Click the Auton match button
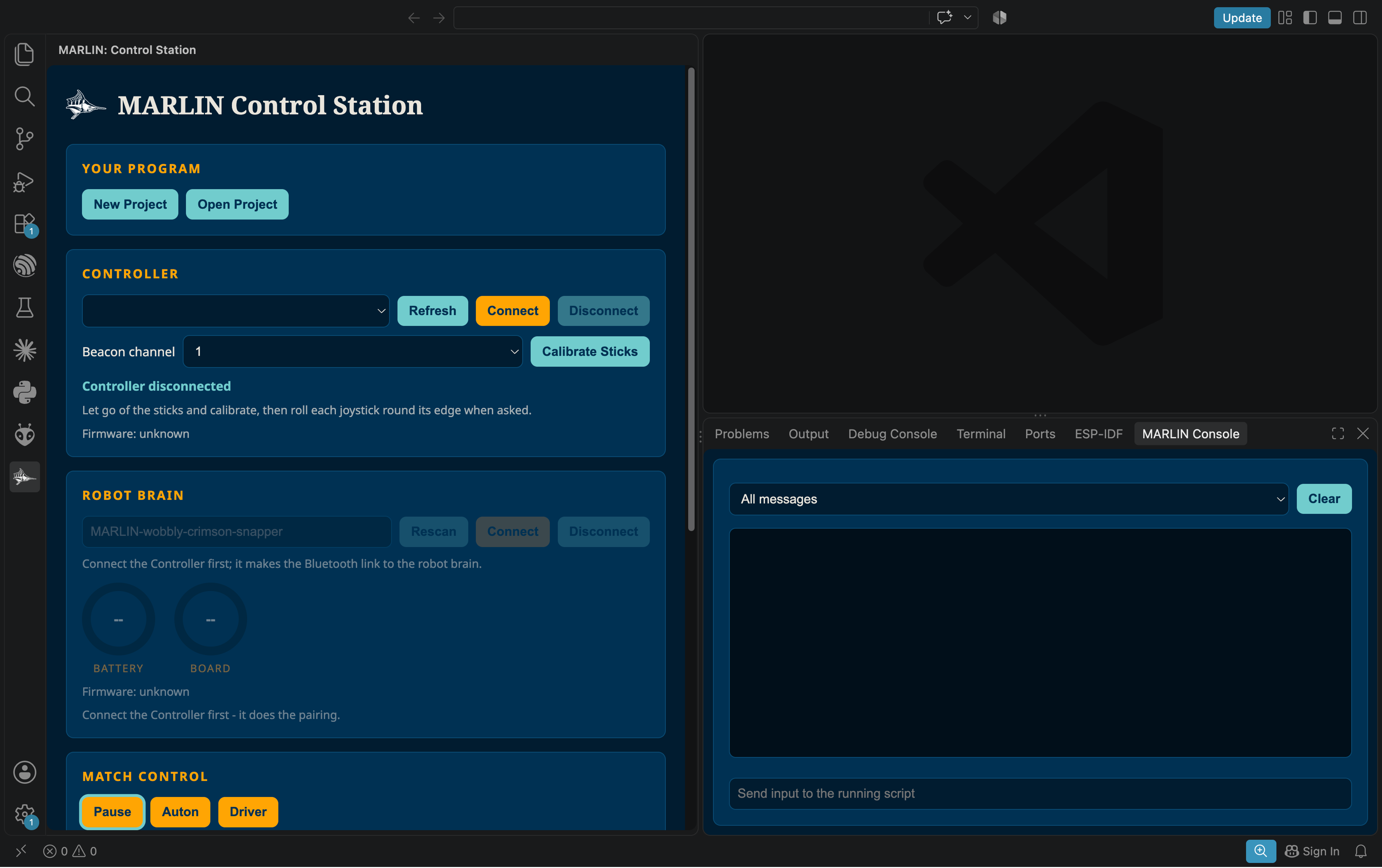Viewport: 1382px width, 868px height. 180,812
